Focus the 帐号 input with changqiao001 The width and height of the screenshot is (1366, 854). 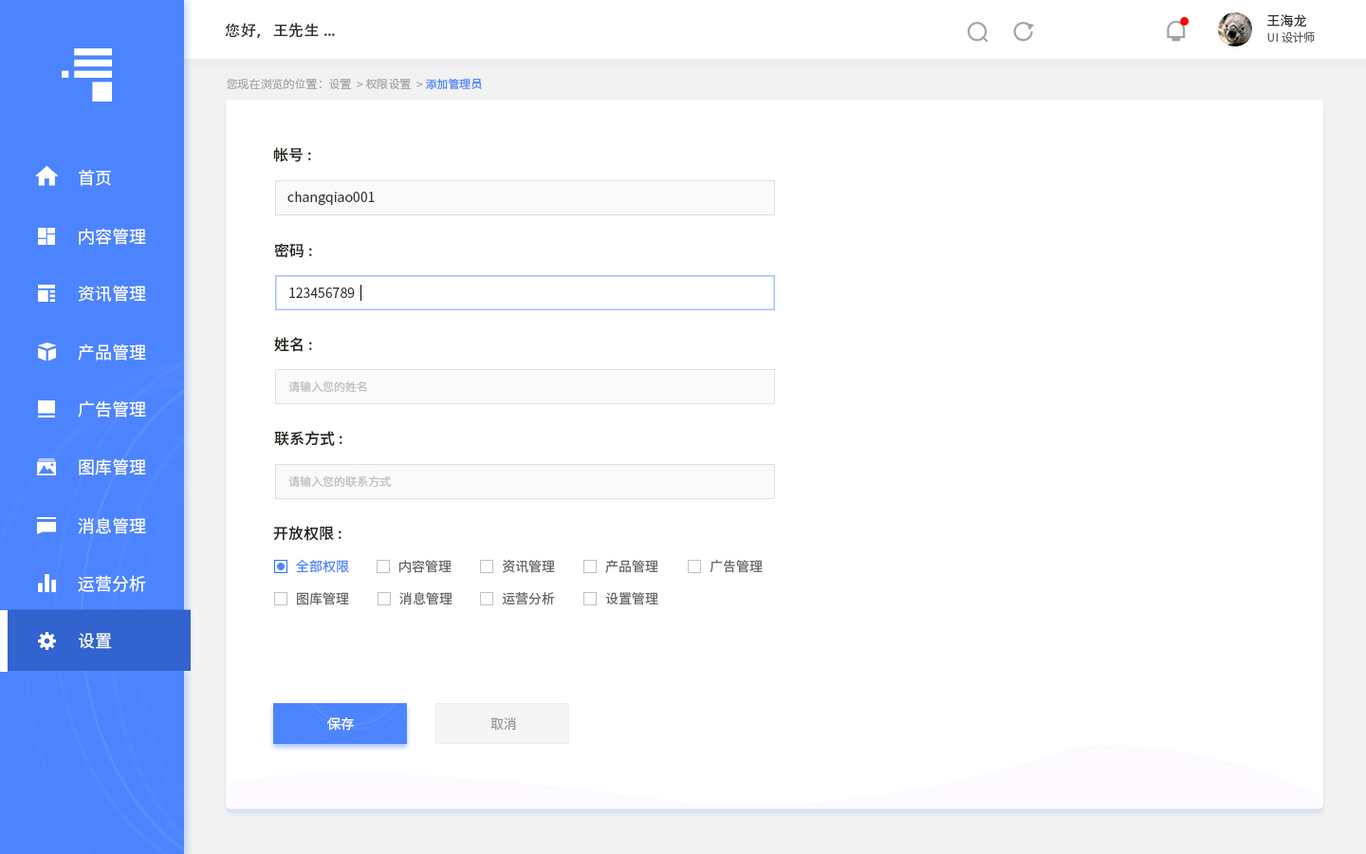coord(525,197)
